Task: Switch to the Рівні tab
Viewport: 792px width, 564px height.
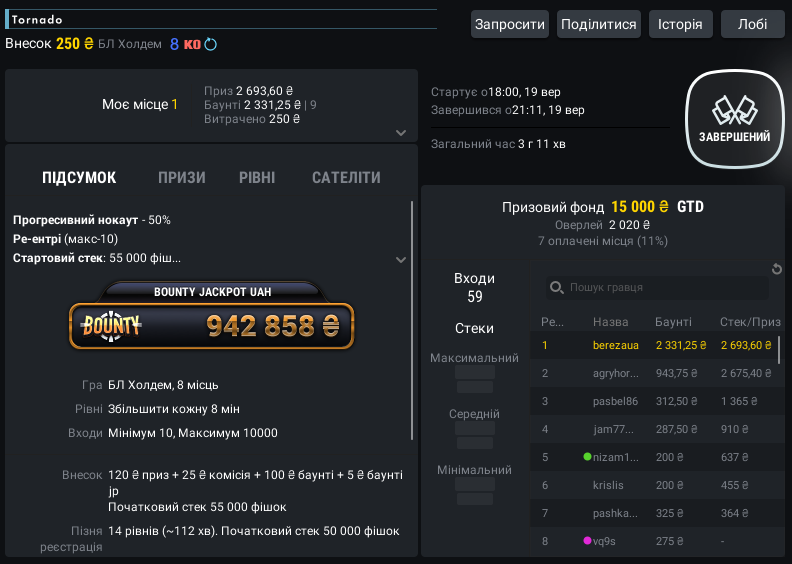Action: pos(257,178)
